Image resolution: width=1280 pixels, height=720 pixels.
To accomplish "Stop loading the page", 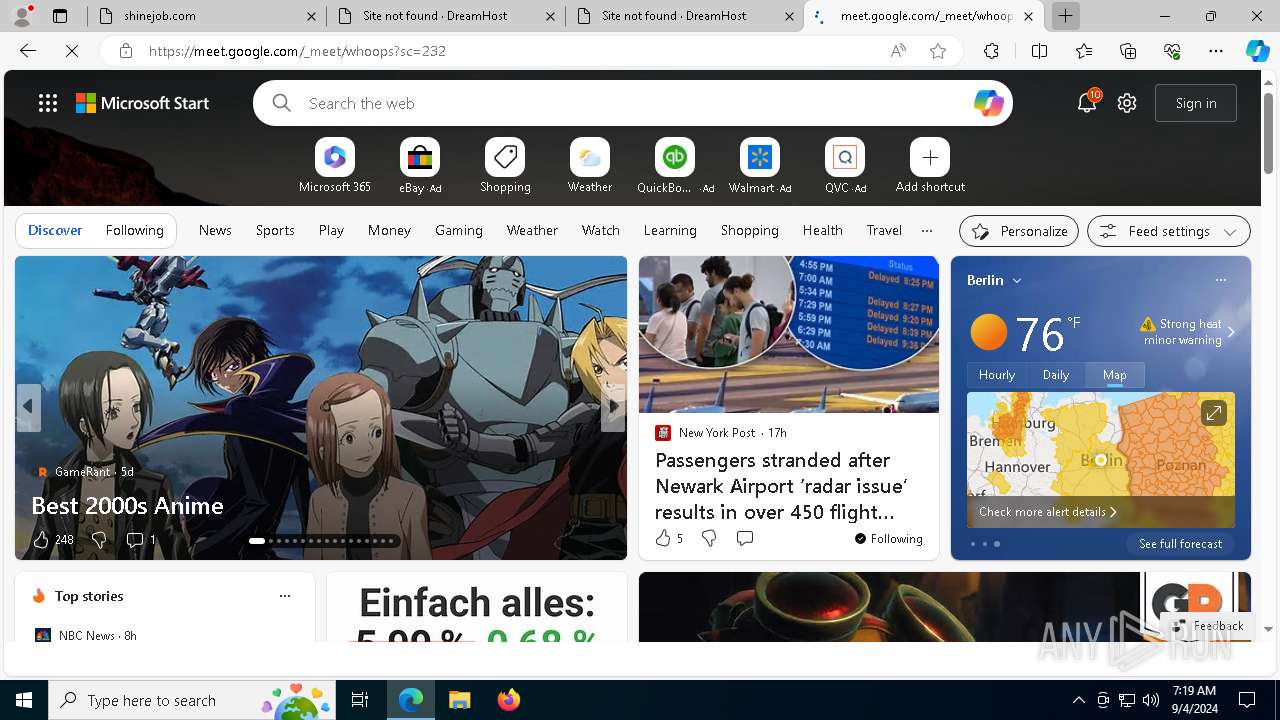I will (72, 51).
